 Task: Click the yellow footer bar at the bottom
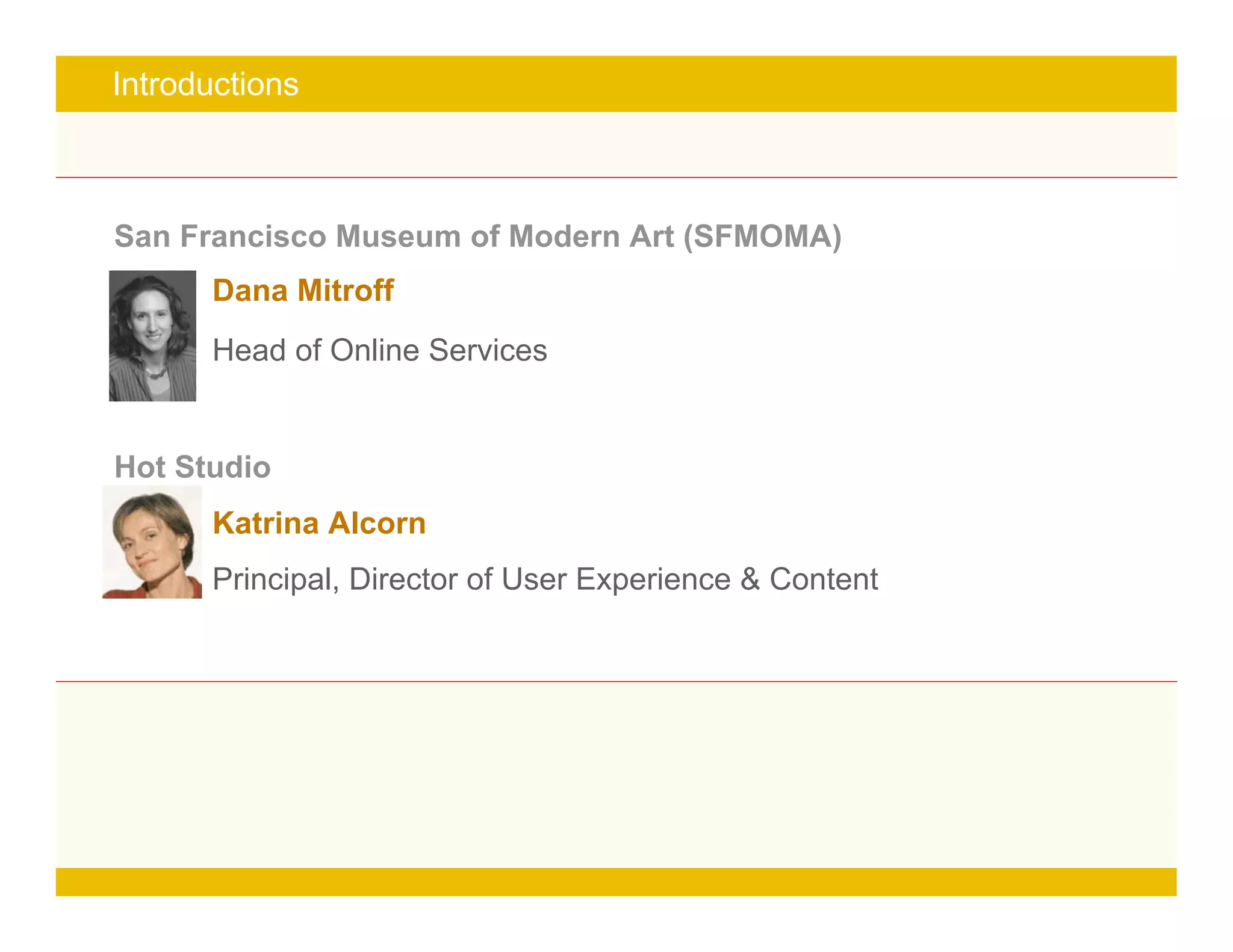[616, 882]
